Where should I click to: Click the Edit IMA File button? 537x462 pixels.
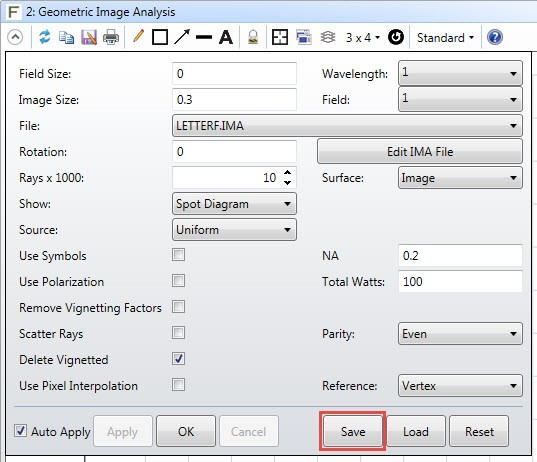pos(420,151)
